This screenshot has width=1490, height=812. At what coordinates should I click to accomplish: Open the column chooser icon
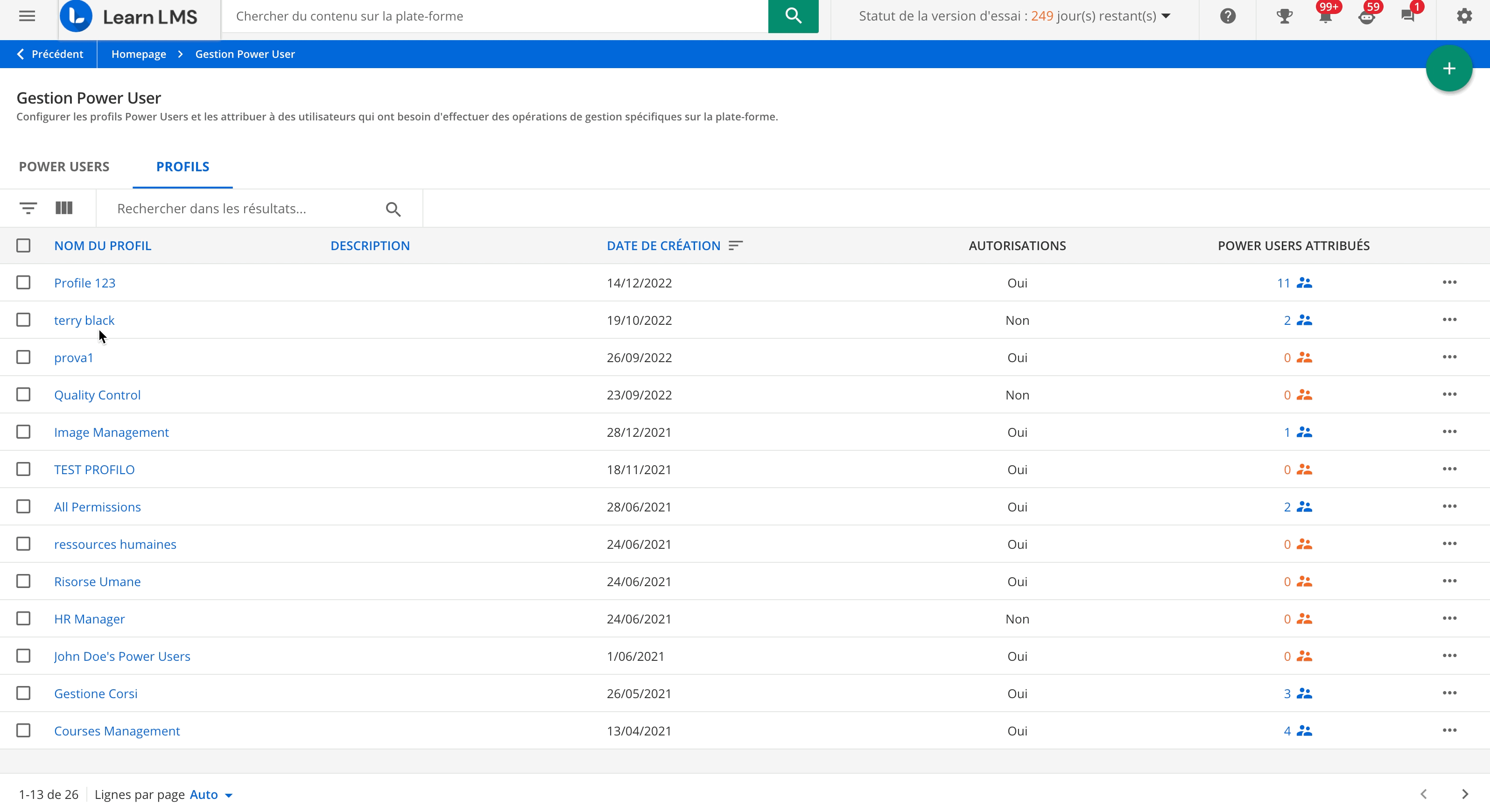[x=63, y=208]
